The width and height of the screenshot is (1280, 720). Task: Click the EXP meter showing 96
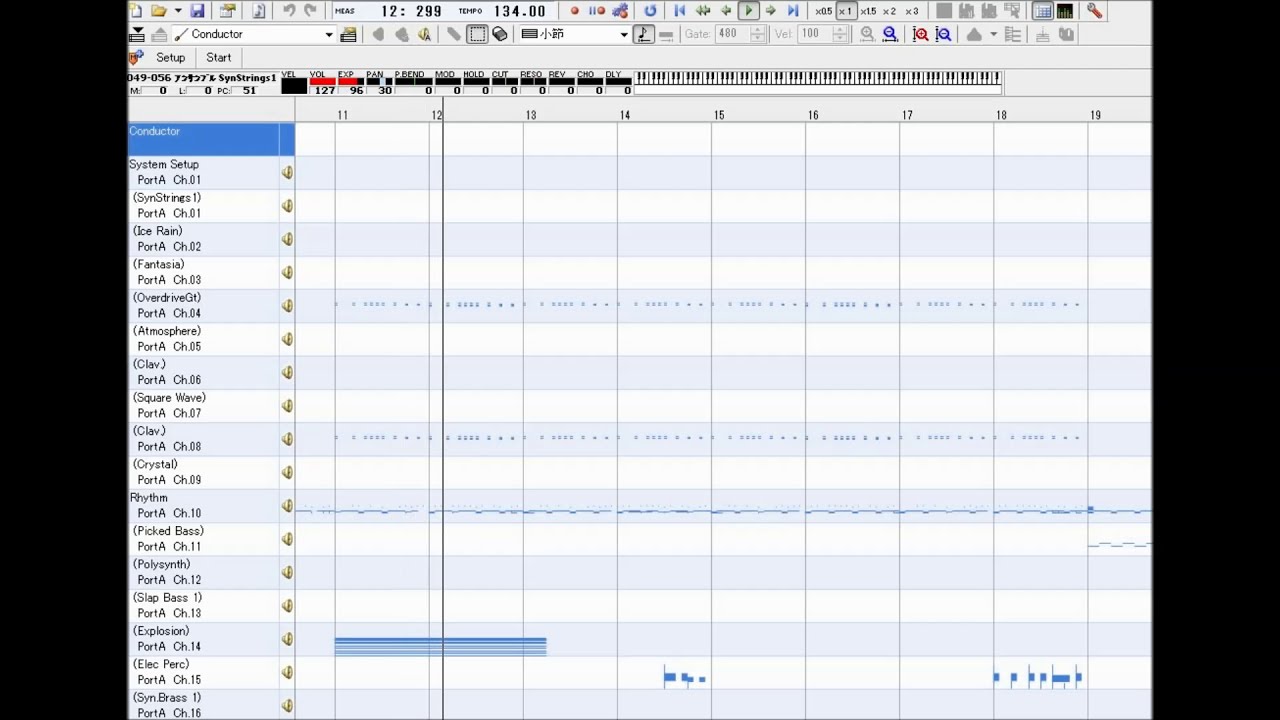tap(350, 84)
